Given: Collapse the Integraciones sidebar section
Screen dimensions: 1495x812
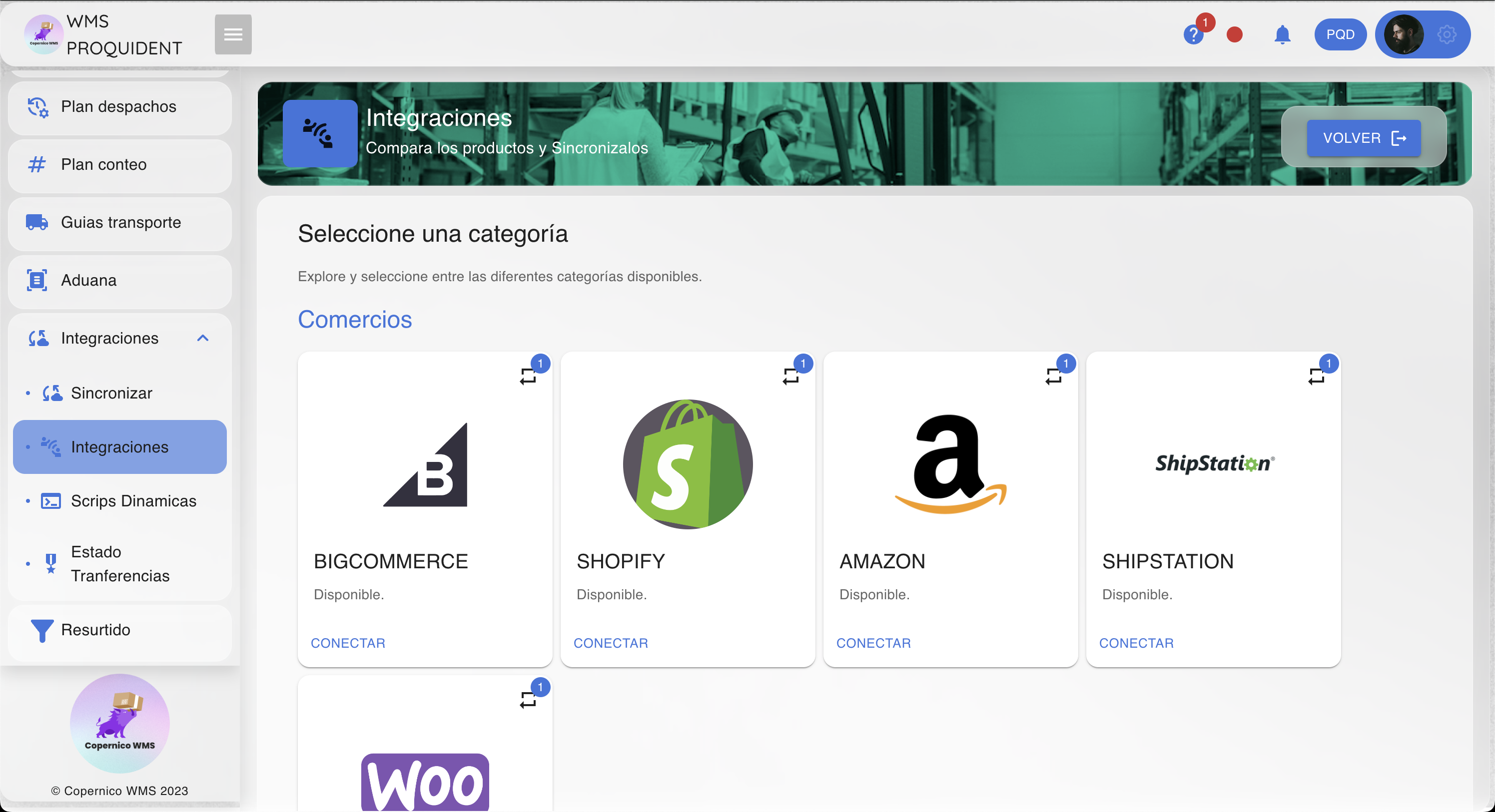Looking at the screenshot, I should (202, 338).
